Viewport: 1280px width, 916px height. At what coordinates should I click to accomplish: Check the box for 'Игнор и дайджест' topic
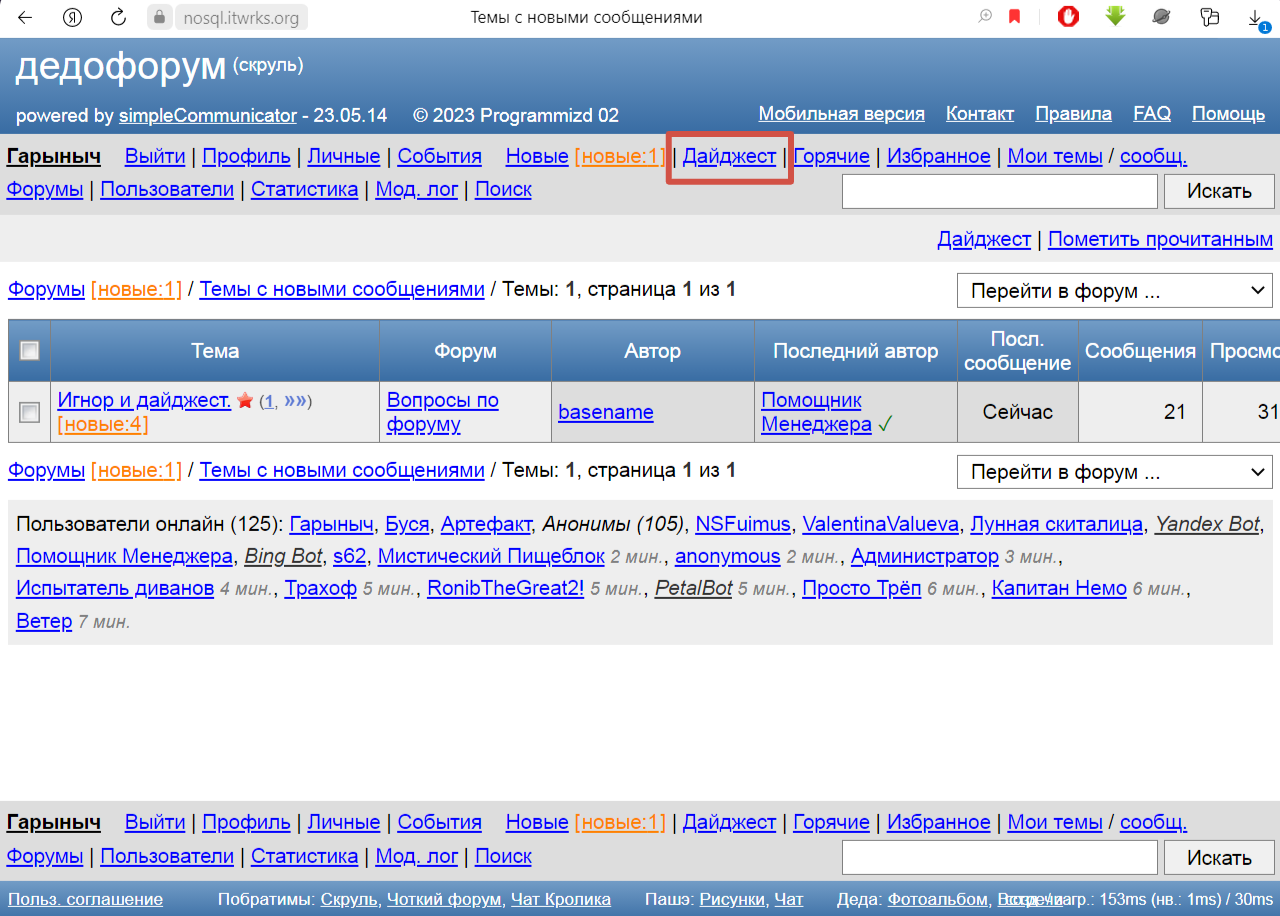click(30, 412)
